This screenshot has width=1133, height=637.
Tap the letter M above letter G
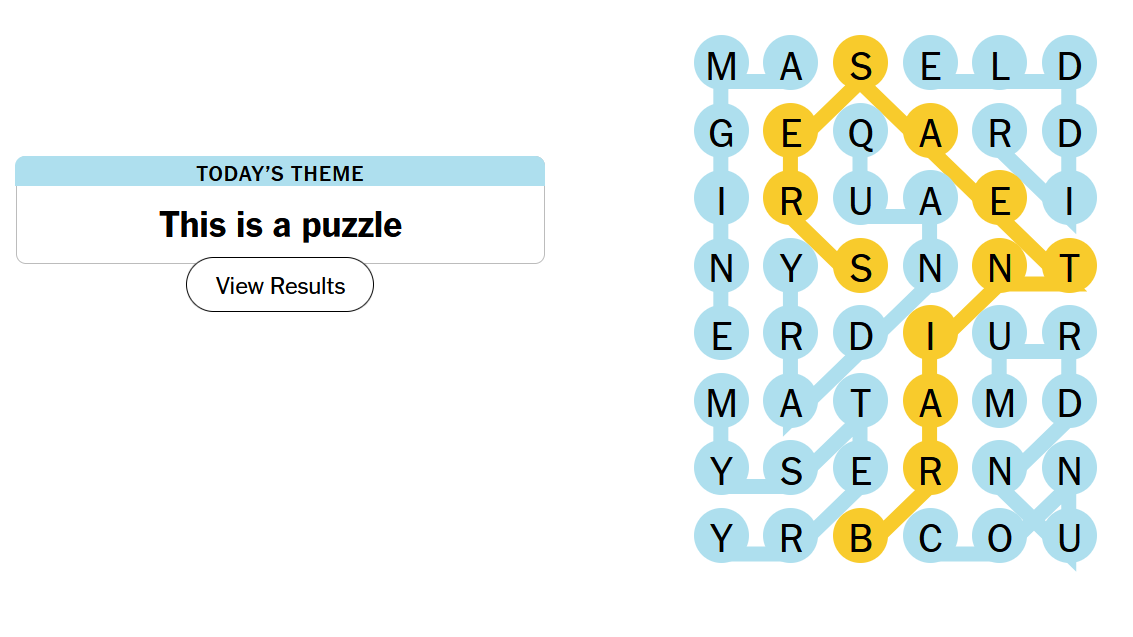(721, 66)
